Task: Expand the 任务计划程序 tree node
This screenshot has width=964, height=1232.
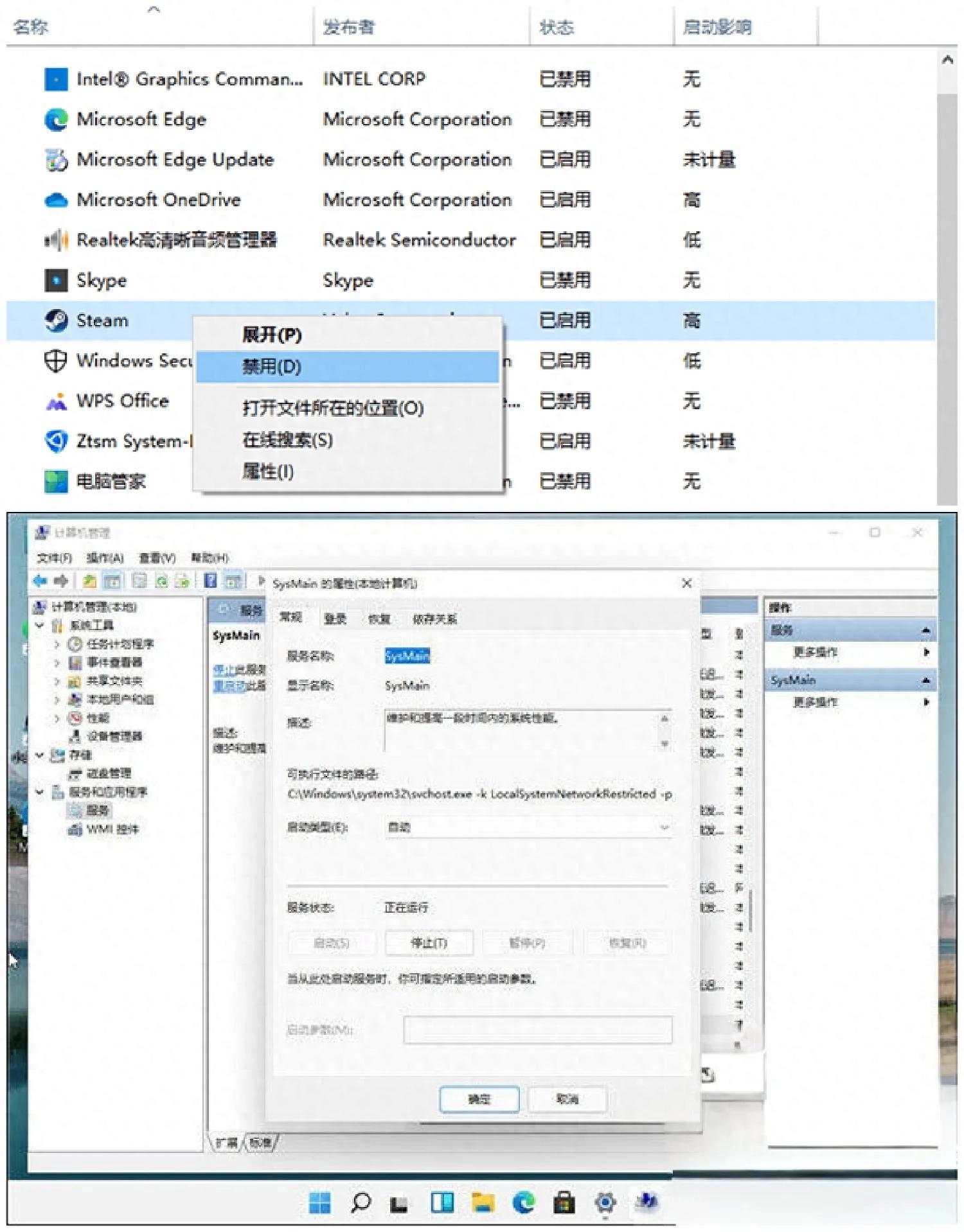Action: pos(57,644)
